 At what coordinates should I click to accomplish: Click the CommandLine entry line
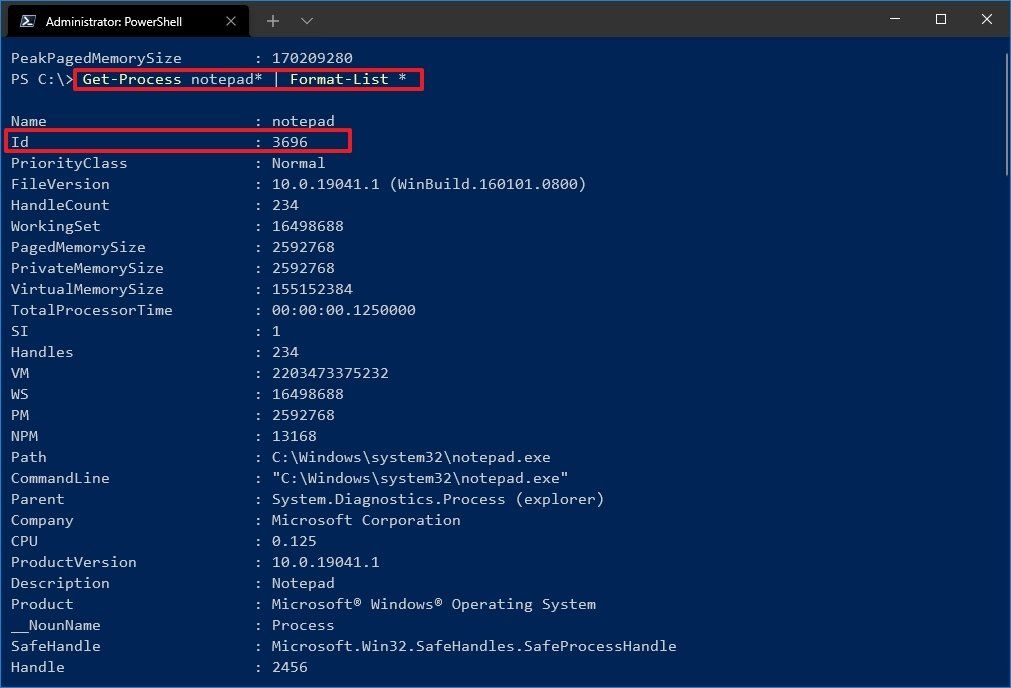point(300,478)
